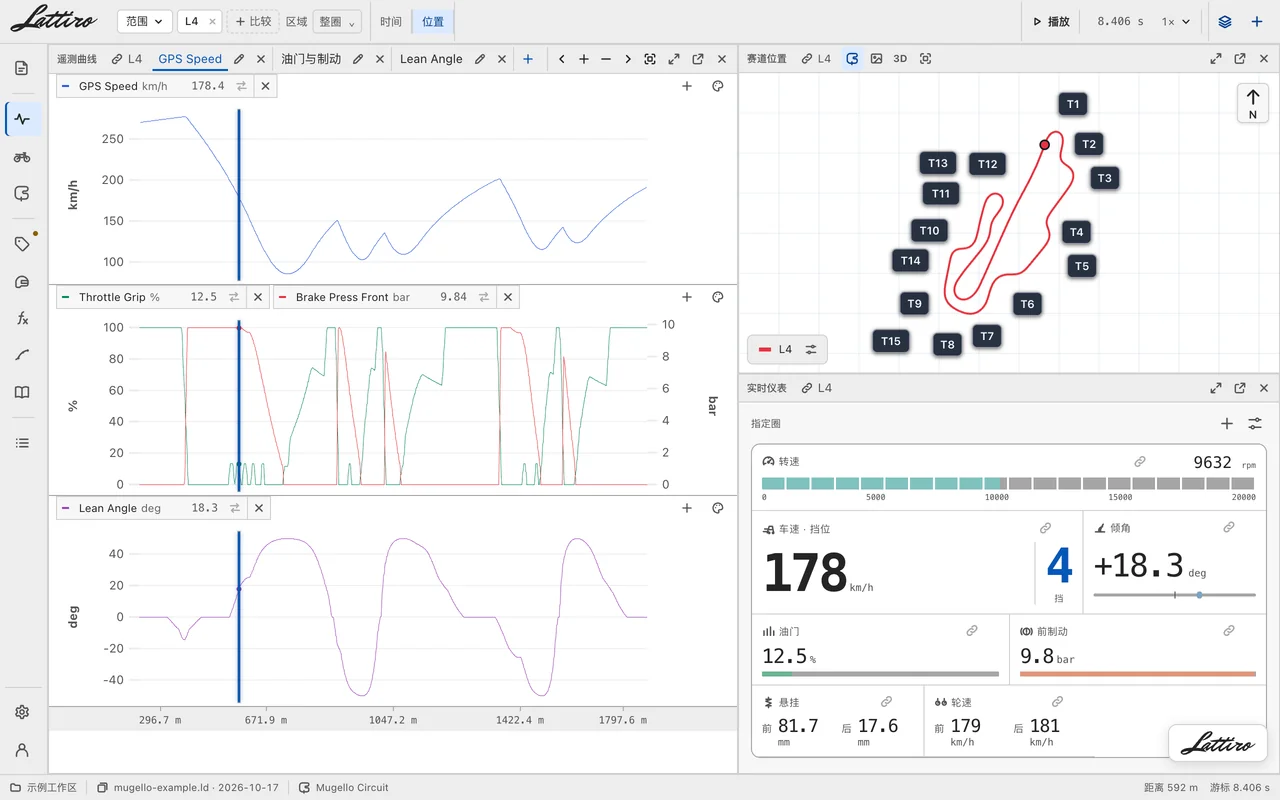The image size is (1280, 800).
Task: Switch axis mode to 位置
Action: [x=433, y=21]
